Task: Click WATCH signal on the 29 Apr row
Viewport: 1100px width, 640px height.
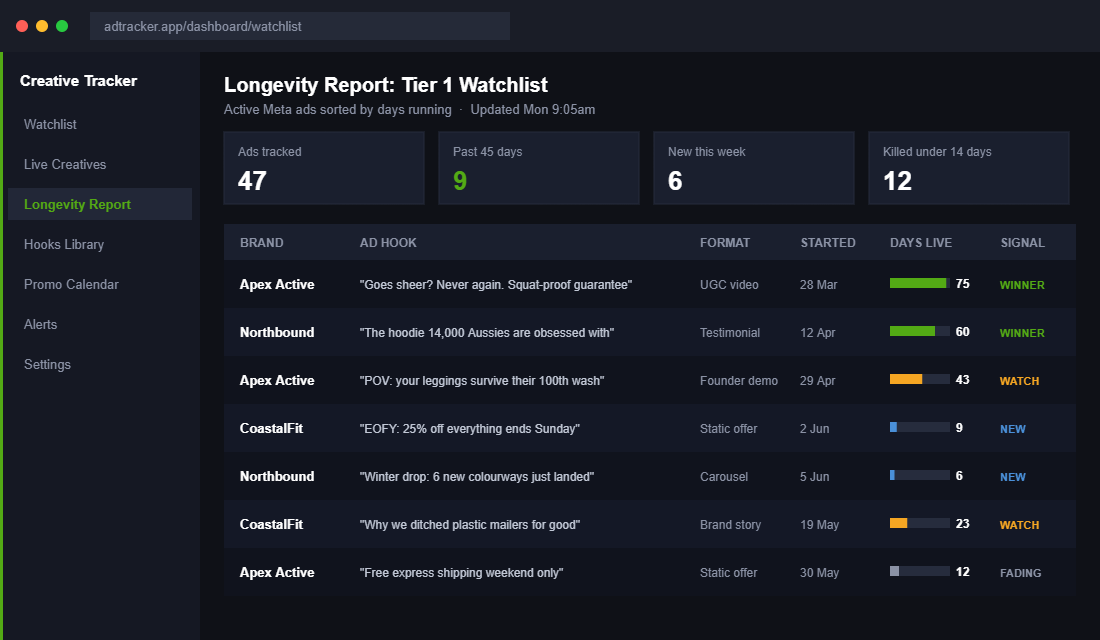Action: 1019,381
